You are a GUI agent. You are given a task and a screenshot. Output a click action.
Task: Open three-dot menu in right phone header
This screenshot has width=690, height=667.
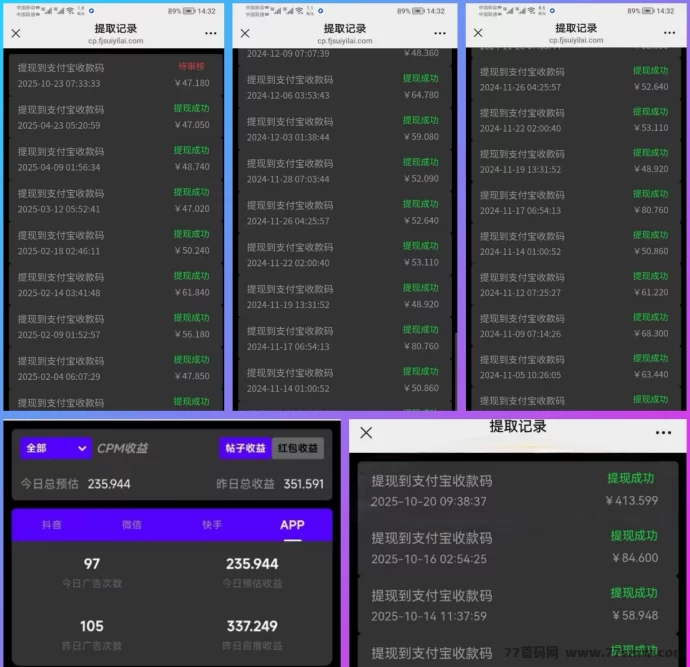(x=669, y=33)
